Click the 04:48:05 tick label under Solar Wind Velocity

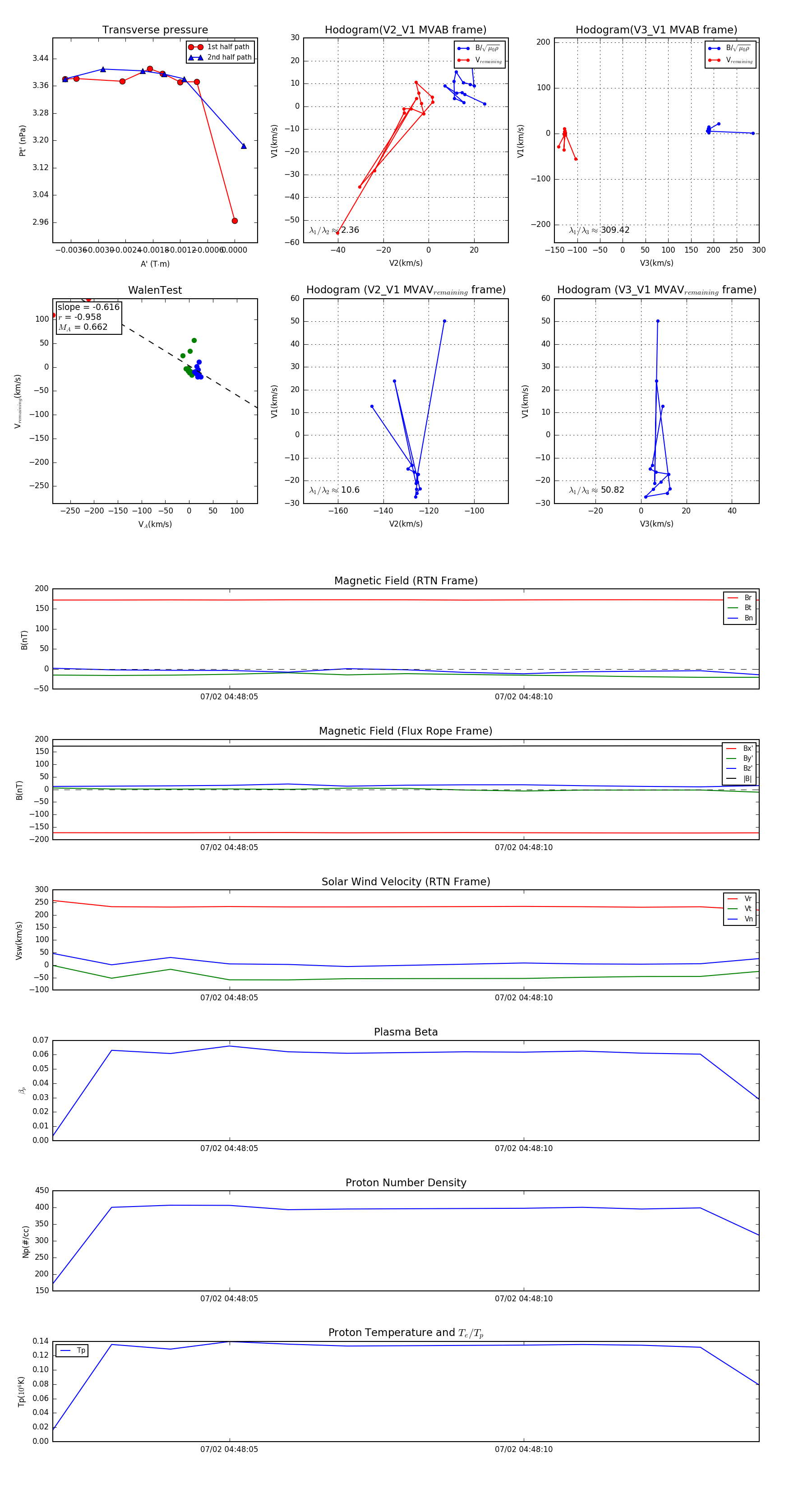(x=229, y=998)
